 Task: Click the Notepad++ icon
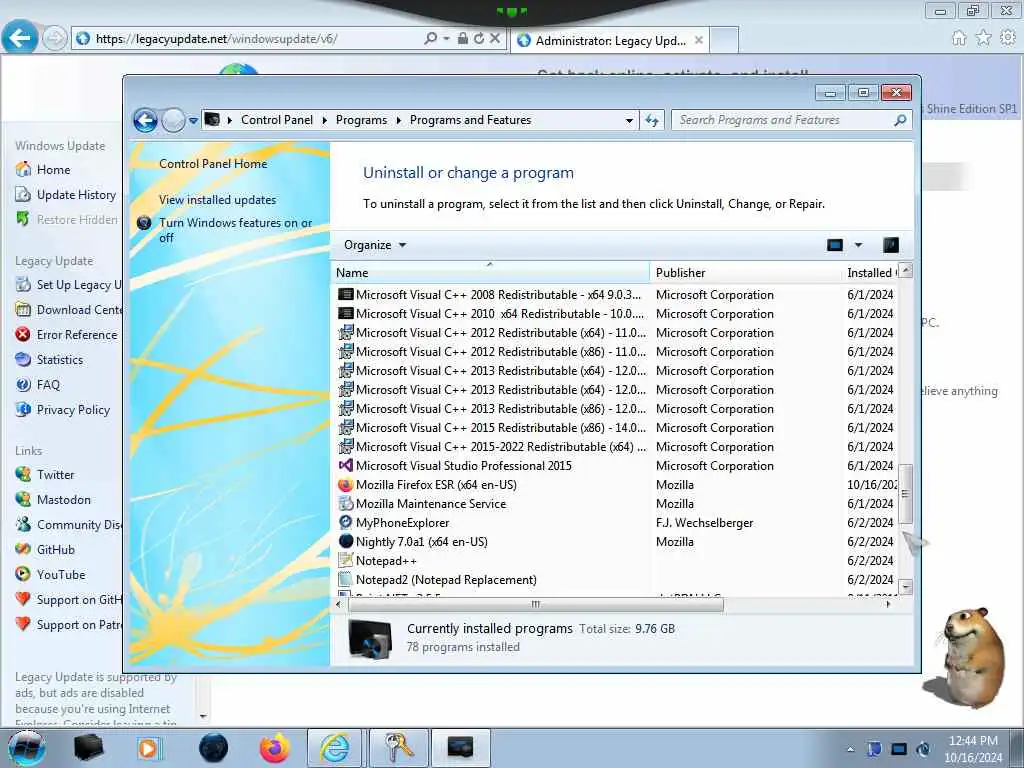click(x=345, y=560)
